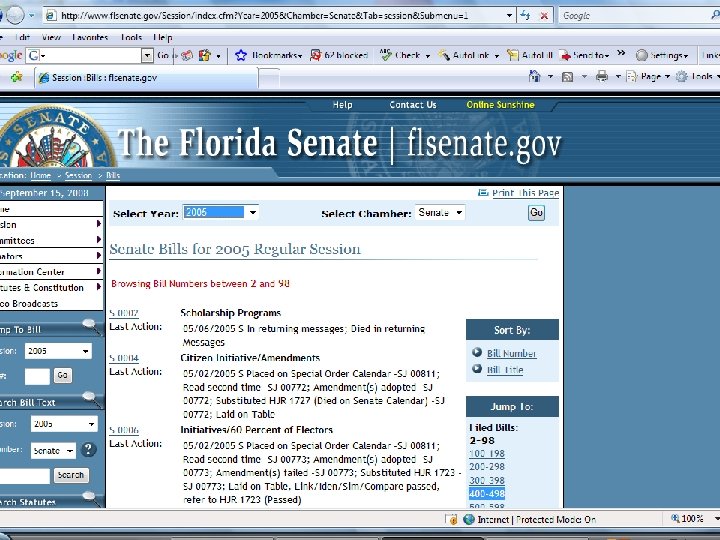Click the Florida Senate seal logo
Image resolution: width=720 pixels, height=540 pixels.
pos(55,137)
